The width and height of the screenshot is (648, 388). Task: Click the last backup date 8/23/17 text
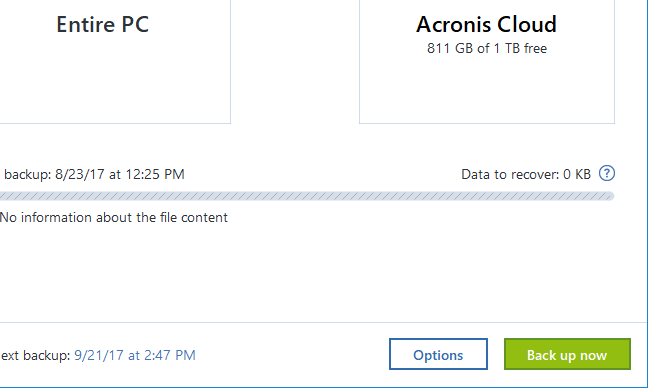79,174
